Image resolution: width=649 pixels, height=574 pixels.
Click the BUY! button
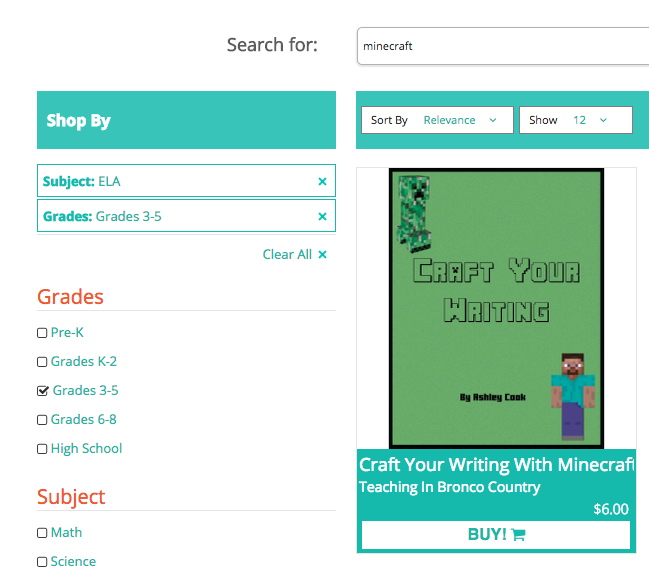coord(496,535)
